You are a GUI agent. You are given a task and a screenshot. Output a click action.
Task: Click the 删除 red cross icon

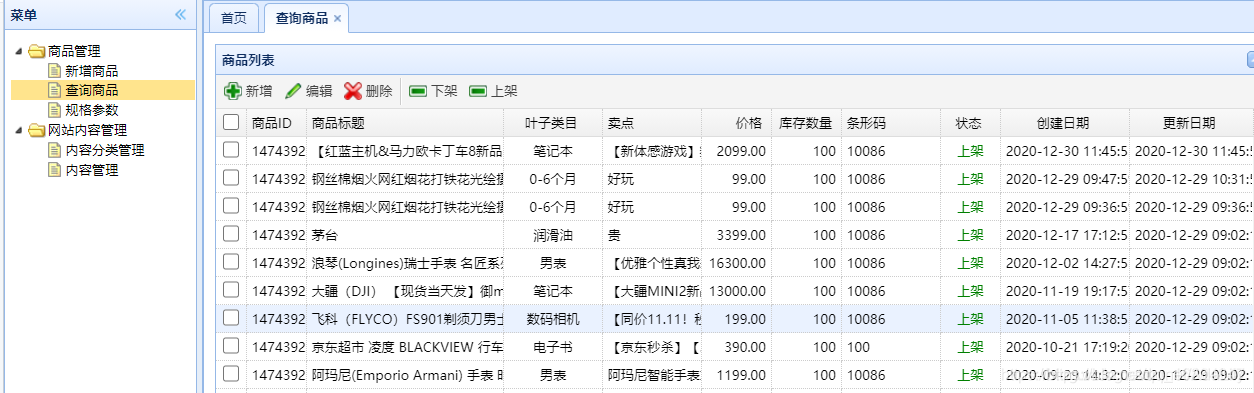pos(352,91)
